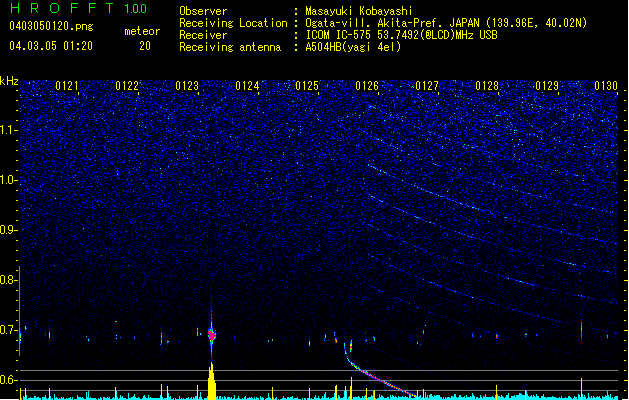Select observer name Masayuki Kobayashi
Screen dimensions: 629x400
click(x=359, y=11)
